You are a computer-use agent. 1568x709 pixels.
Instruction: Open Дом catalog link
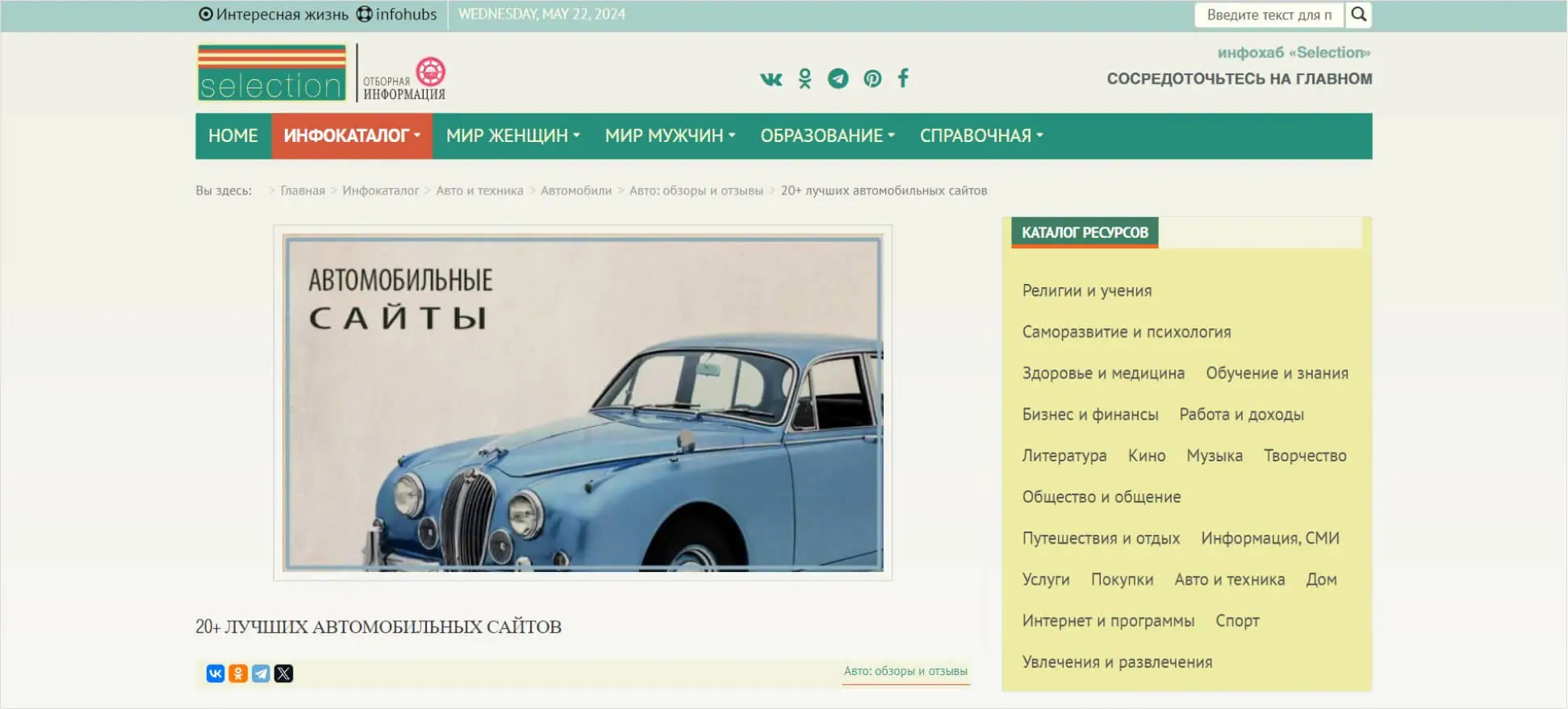click(1322, 580)
